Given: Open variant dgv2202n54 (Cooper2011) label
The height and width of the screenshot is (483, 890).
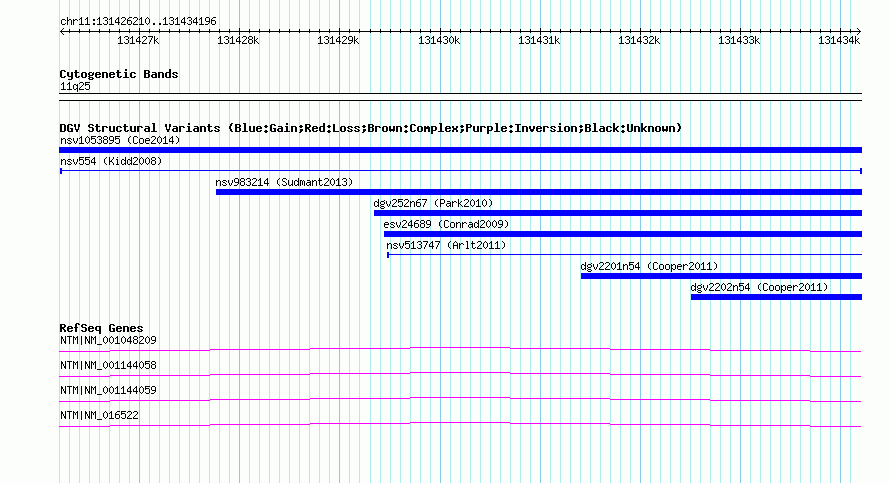Looking at the screenshot, I should pos(759,287).
